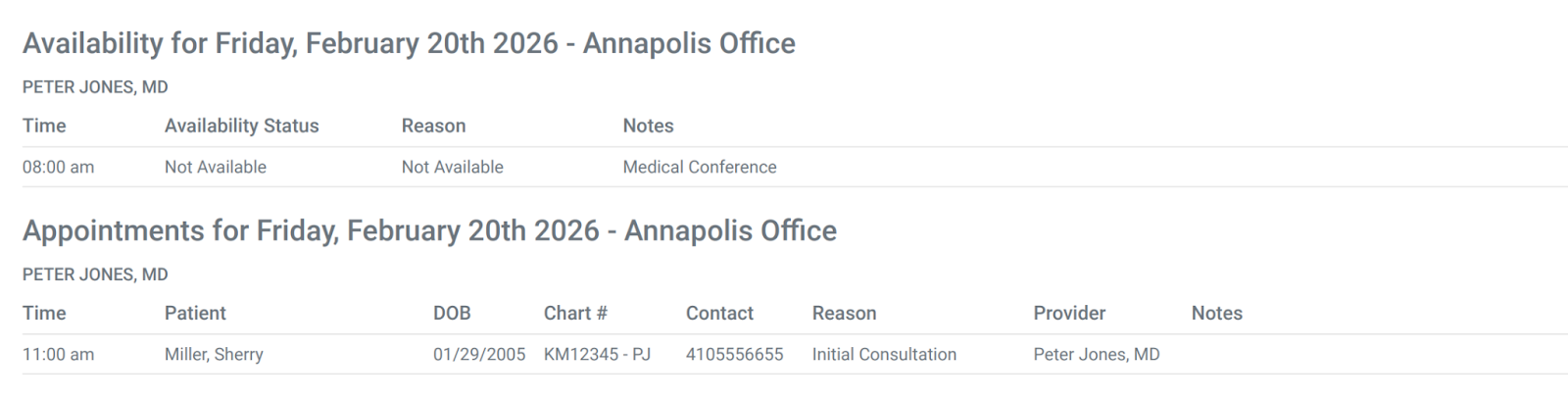Viewport: 1568px width, 400px height.
Task: Click PETER JONES, MD under Availability
Action: point(95,87)
